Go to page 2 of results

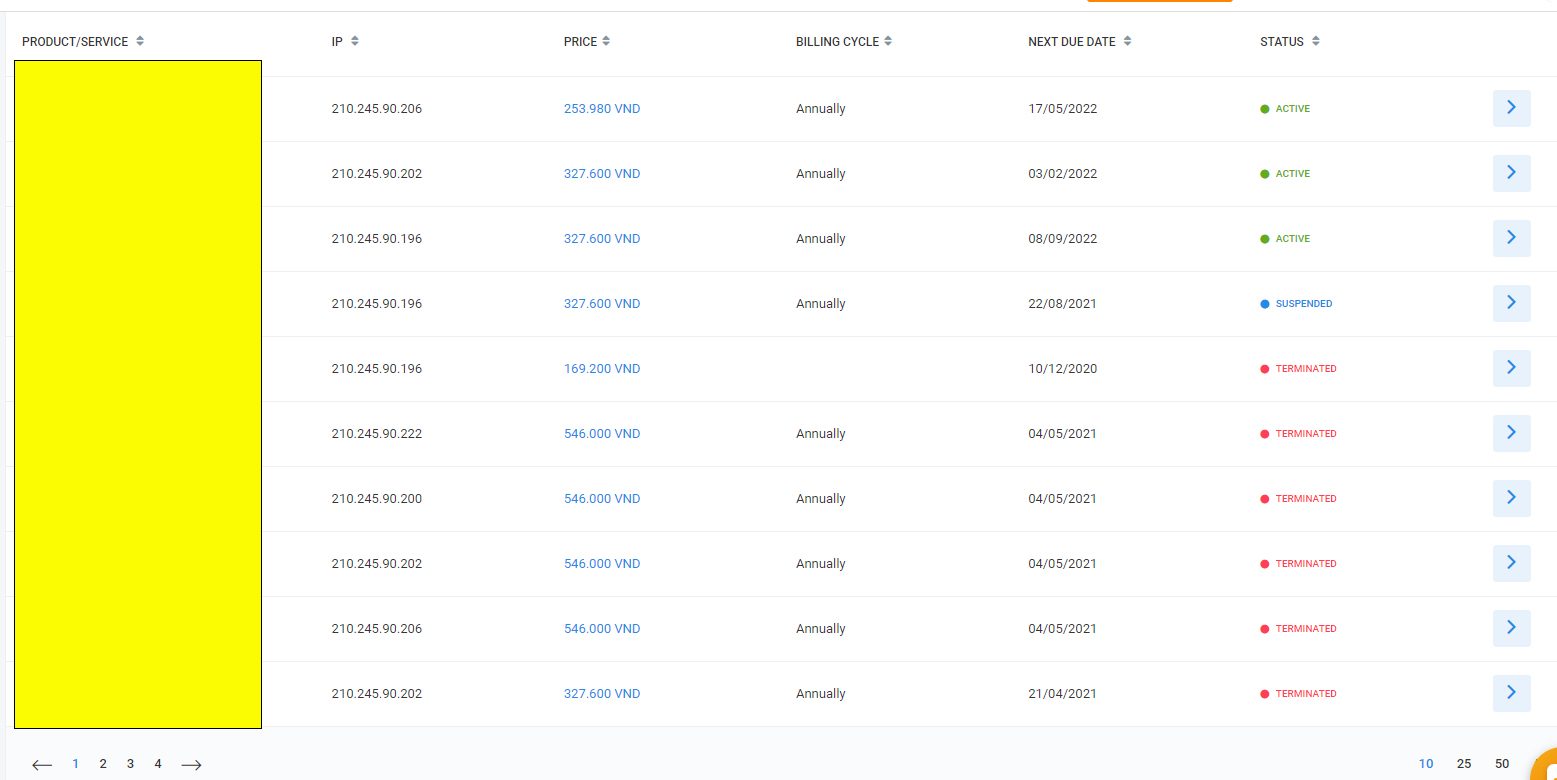click(103, 764)
